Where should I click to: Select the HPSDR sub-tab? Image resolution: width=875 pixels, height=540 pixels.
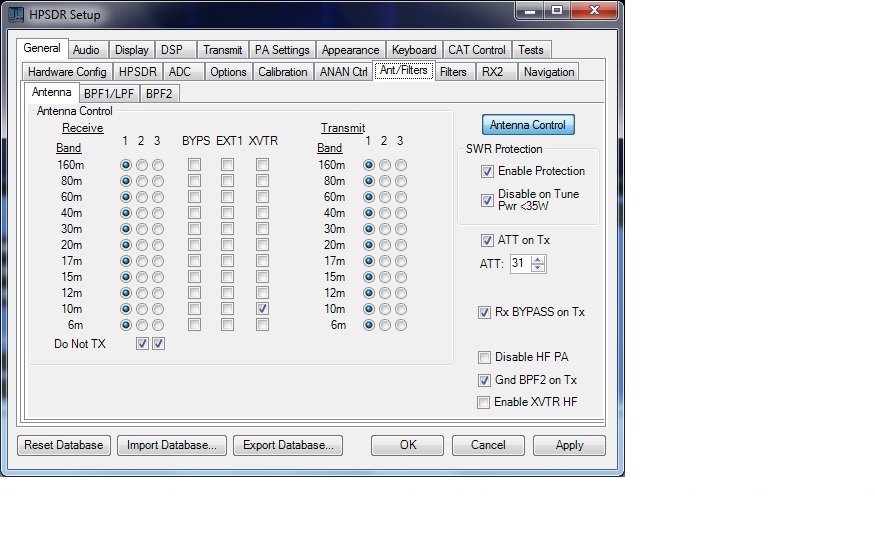[x=138, y=72]
